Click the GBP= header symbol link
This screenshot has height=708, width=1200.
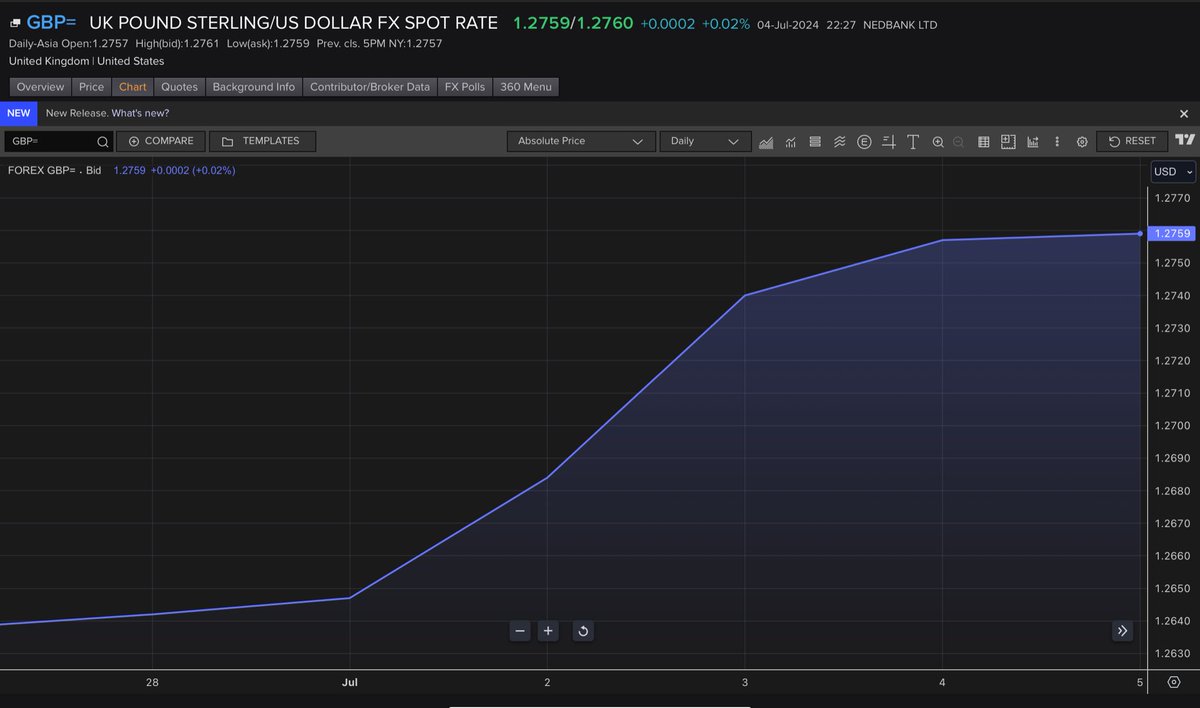coord(51,22)
